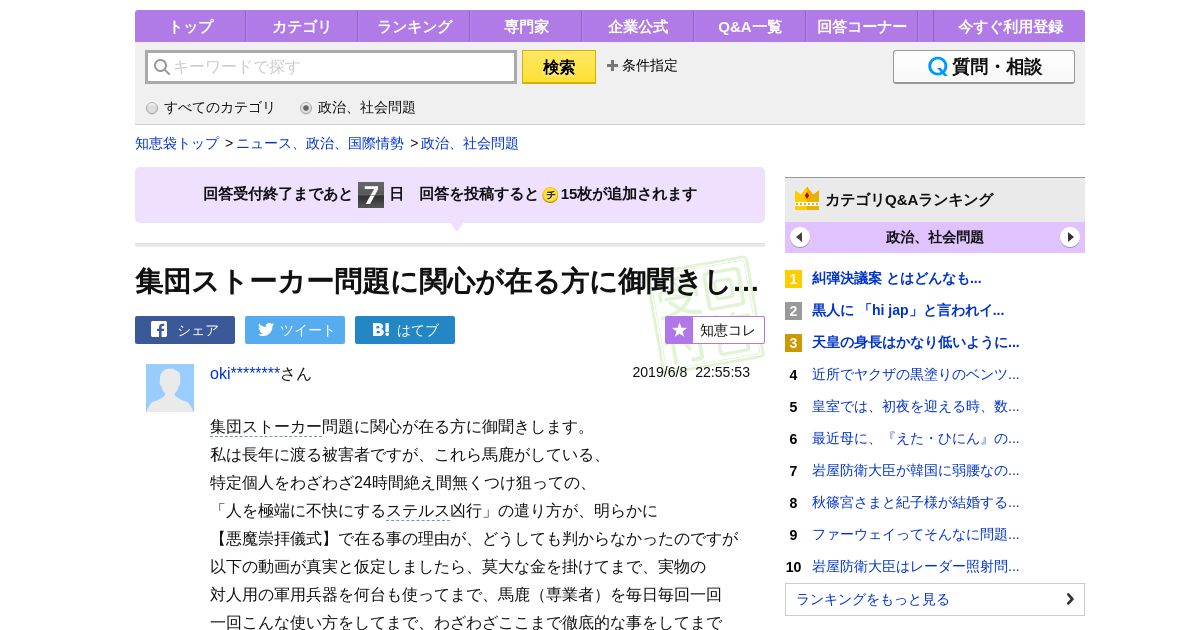Open the rank 7 question 岩屋防衛大臣が韓国に
This screenshot has width=1200, height=630.
[916, 471]
